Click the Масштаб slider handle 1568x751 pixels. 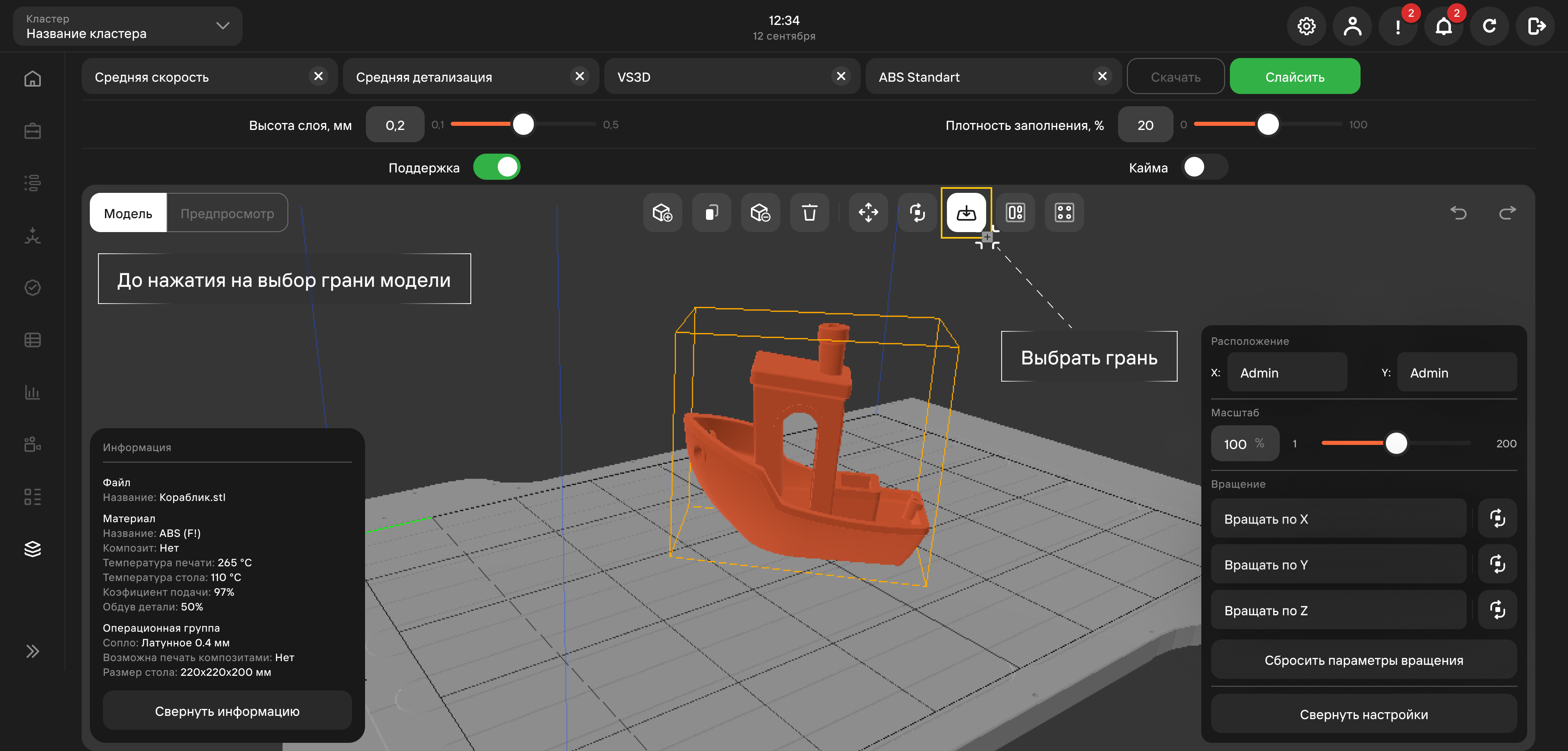click(1396, 443)
